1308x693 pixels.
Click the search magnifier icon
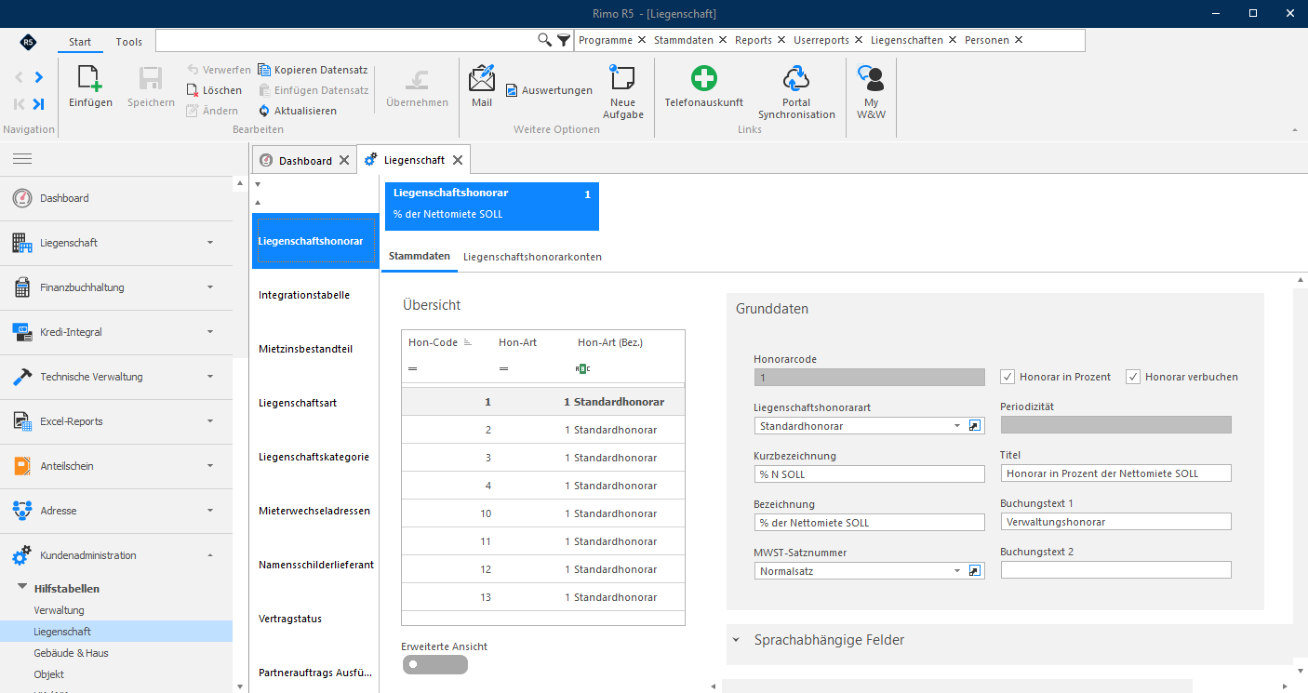pyautogui.click(x=545, y=40)
